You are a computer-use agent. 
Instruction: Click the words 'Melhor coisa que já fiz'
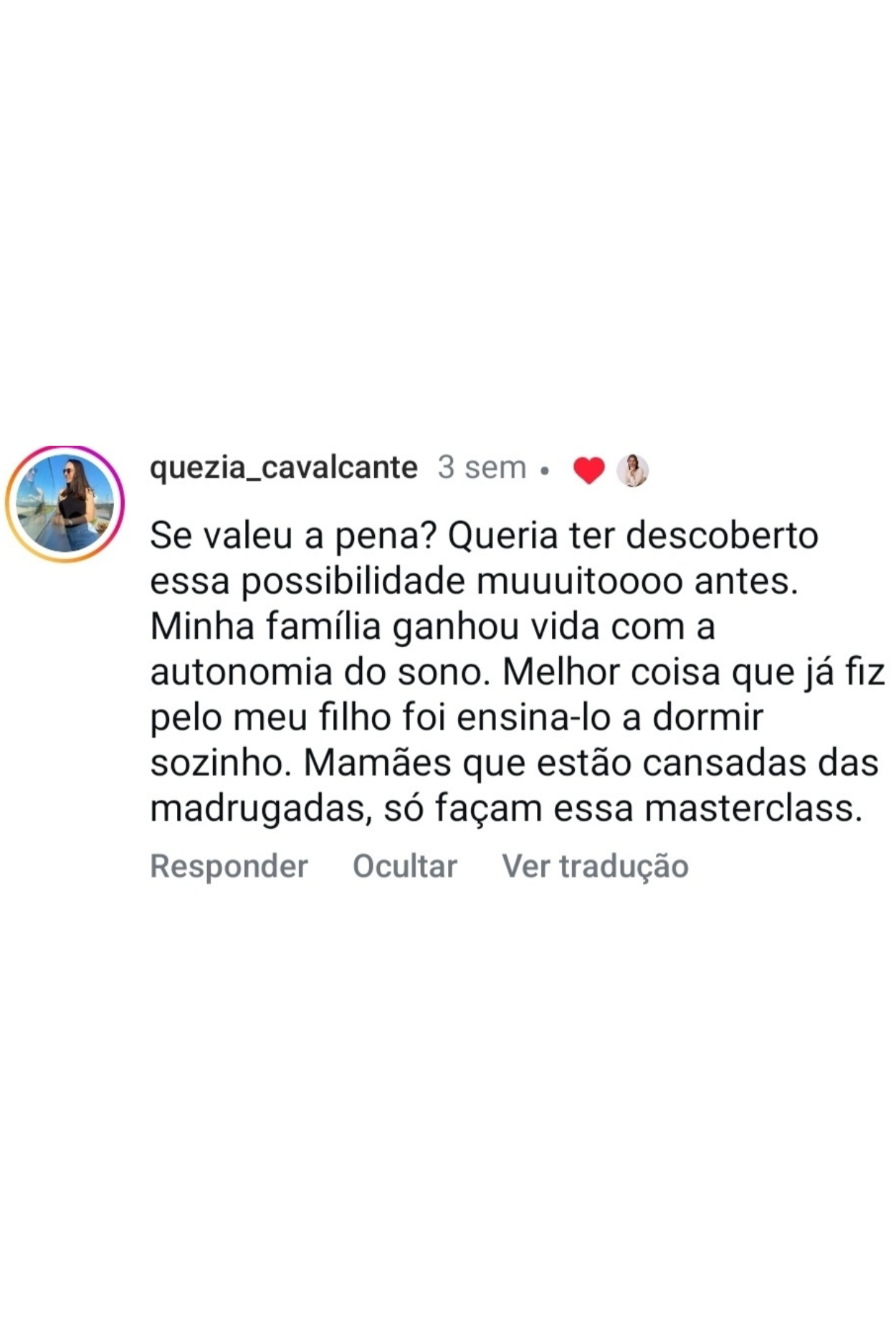click(x=694, y=672)
